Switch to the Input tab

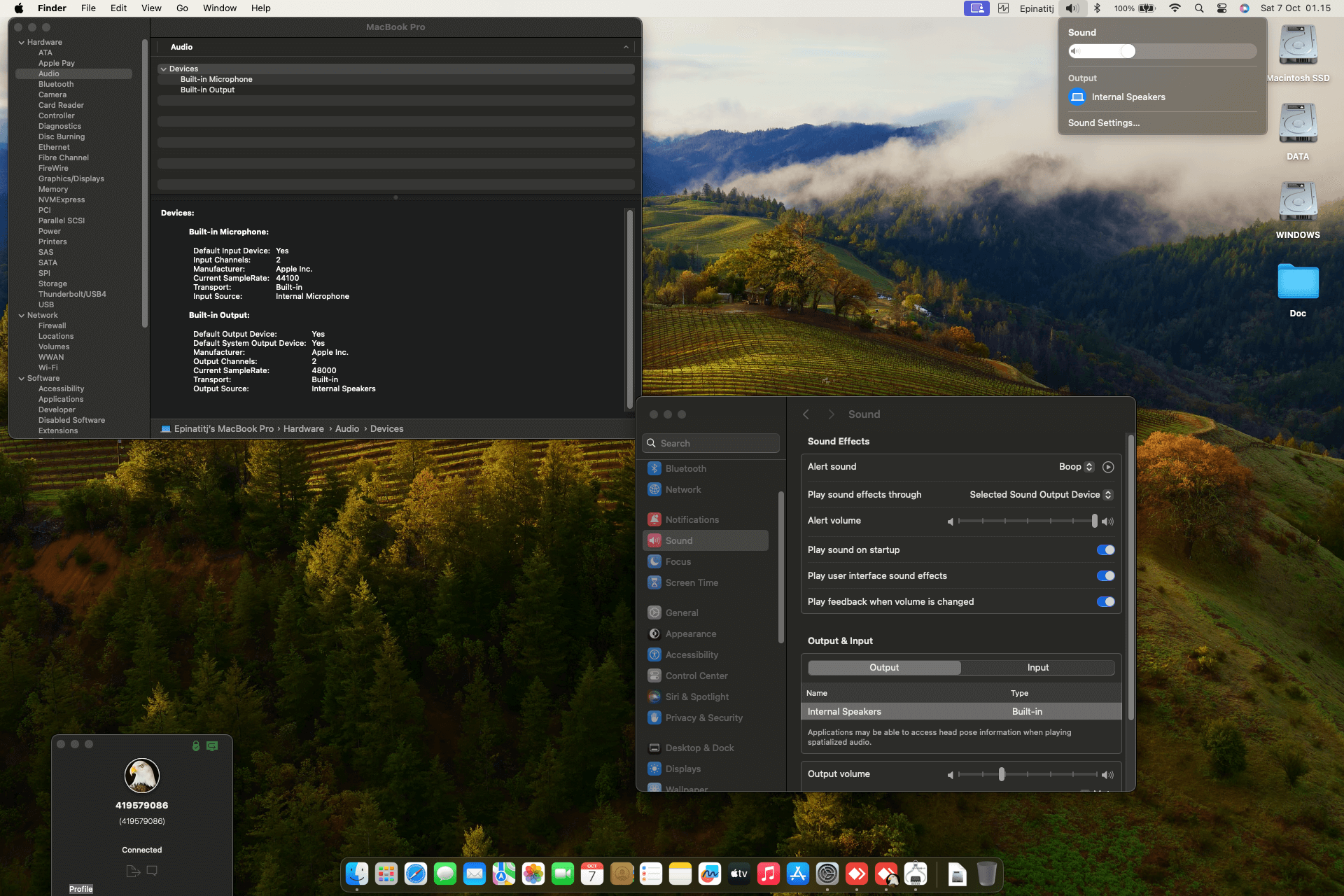tap(1037, 668)
